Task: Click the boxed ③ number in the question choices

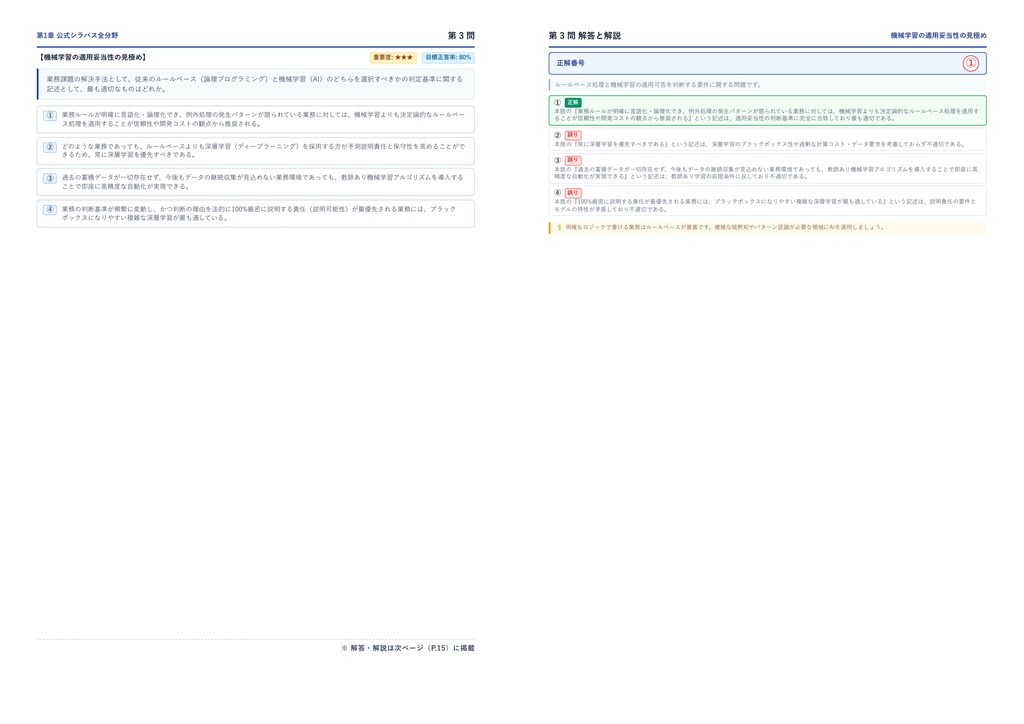Action: click(50, 178)
